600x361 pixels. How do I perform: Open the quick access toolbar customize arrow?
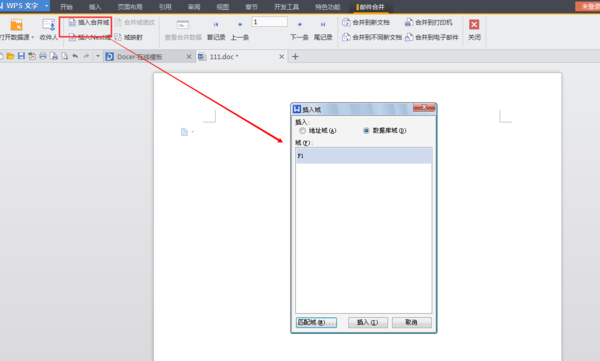[x=98, y=56]
